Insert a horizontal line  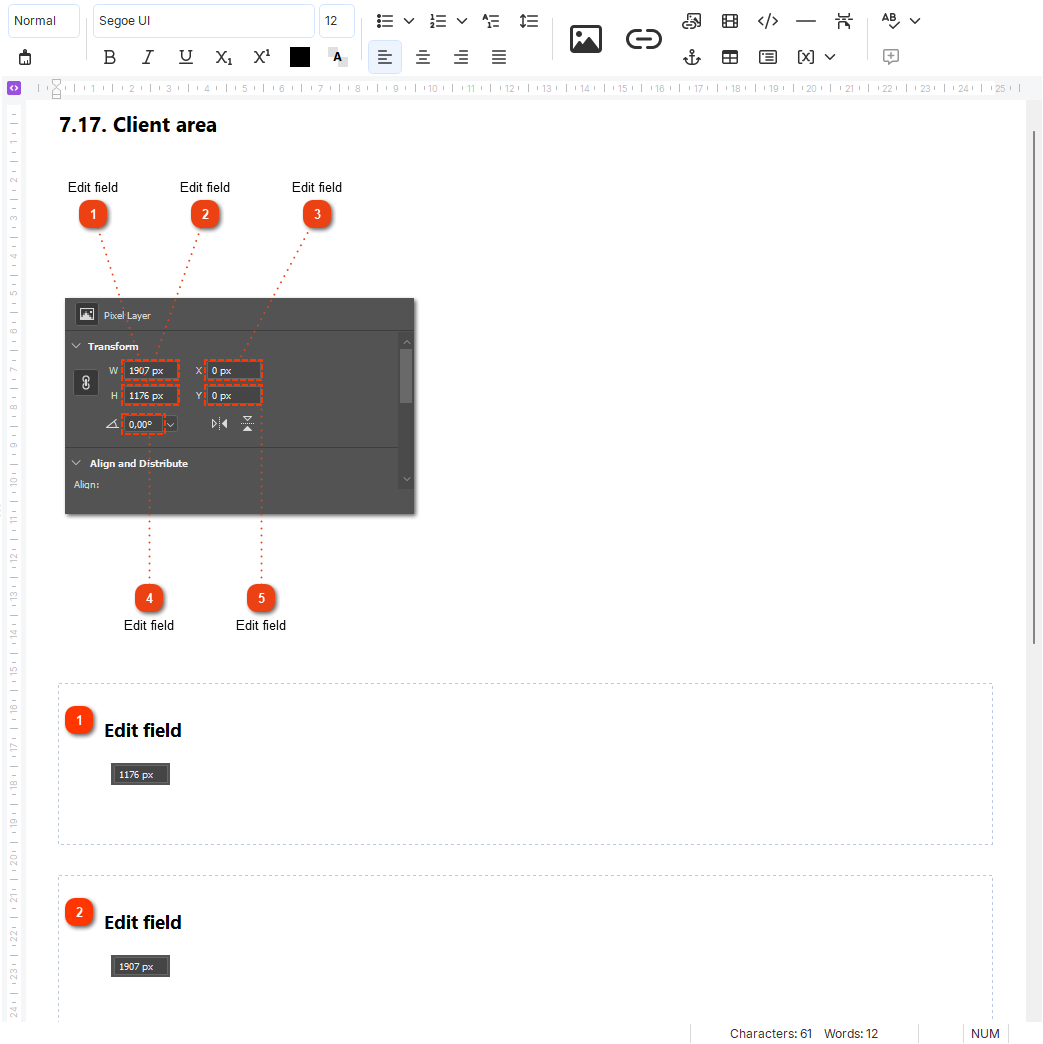click(806, 21)
